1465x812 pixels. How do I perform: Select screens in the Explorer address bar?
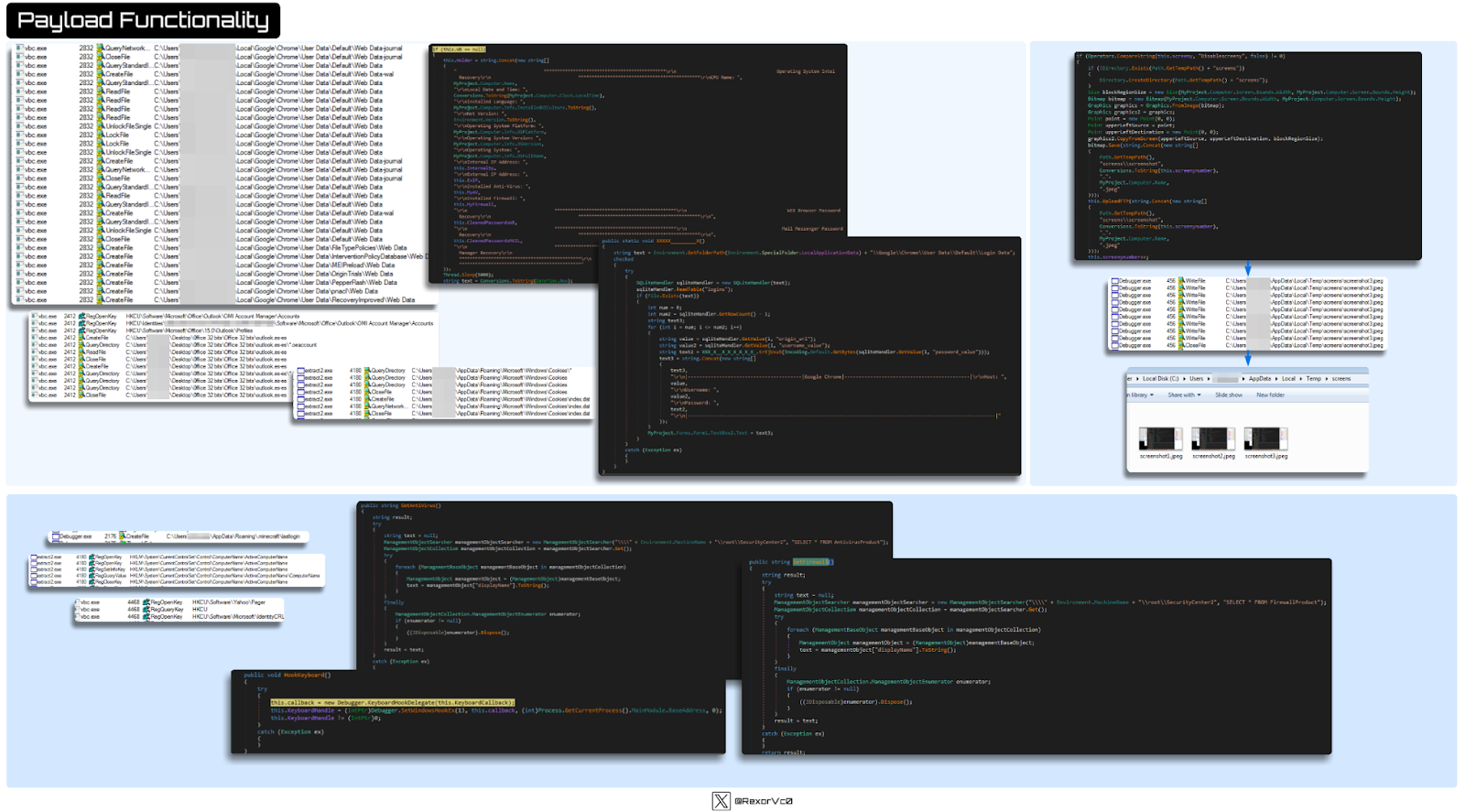1341,379
